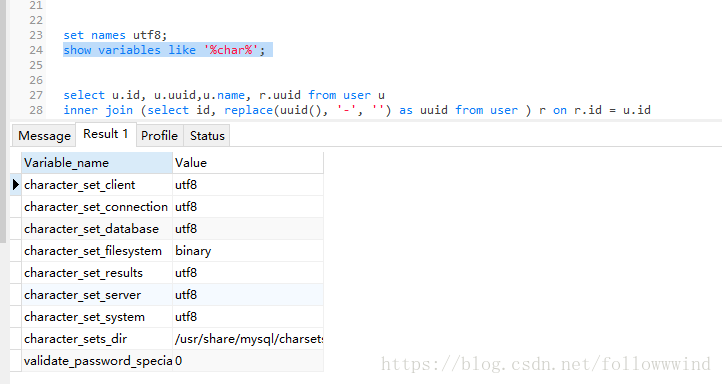Click utf8 value for character_set_client
This screenshot has width=722, height=384.
click(248, 185)
